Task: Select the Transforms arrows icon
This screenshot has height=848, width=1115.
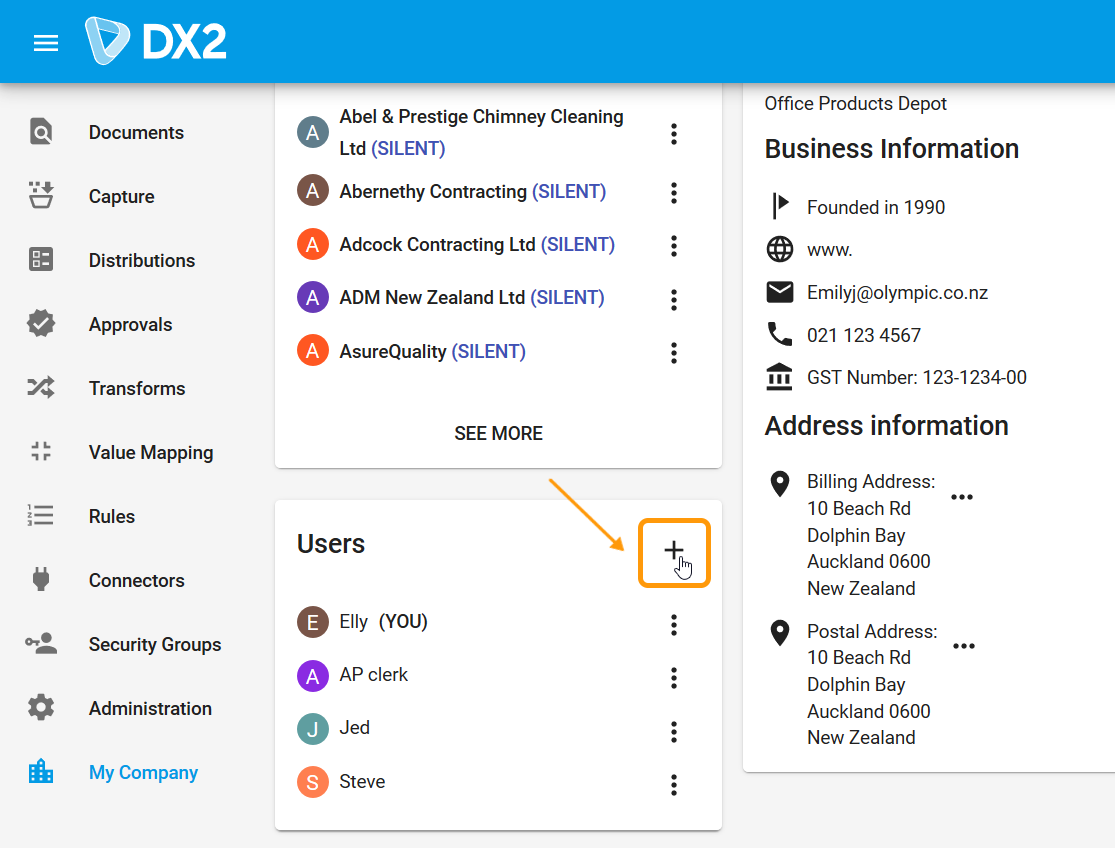Action: click(40, 387)
